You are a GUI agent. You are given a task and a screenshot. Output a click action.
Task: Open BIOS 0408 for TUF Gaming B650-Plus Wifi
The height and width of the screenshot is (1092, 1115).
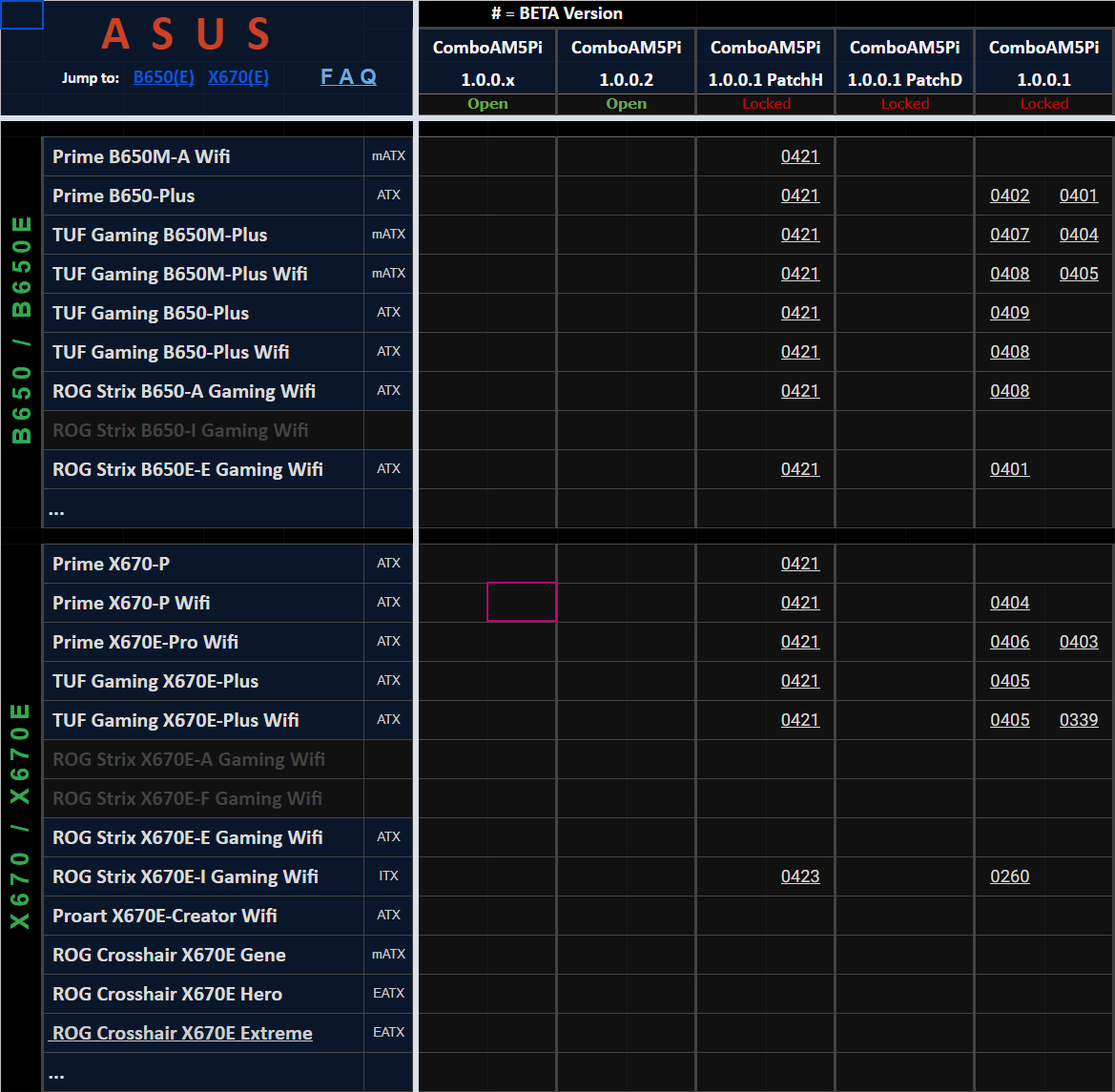coord(1010,352)
